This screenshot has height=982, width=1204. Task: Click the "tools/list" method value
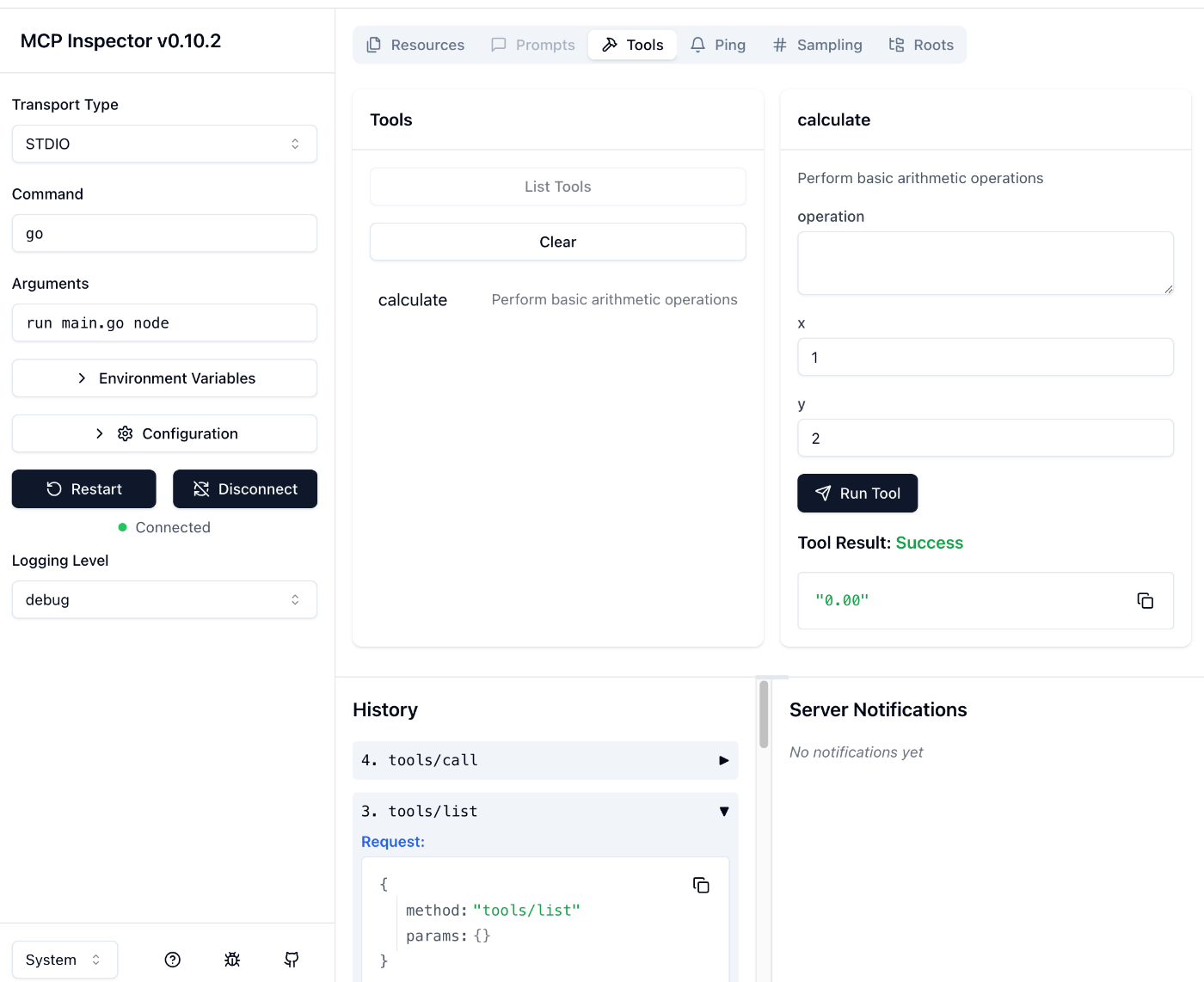pos(526,910)
